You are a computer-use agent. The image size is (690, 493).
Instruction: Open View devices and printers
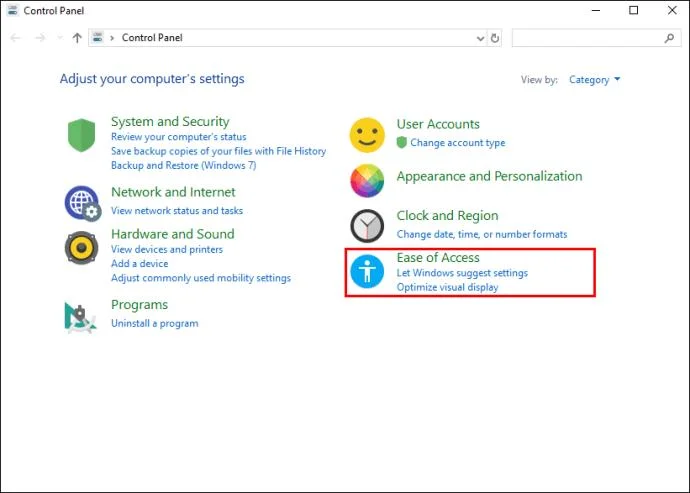[167, 250]
